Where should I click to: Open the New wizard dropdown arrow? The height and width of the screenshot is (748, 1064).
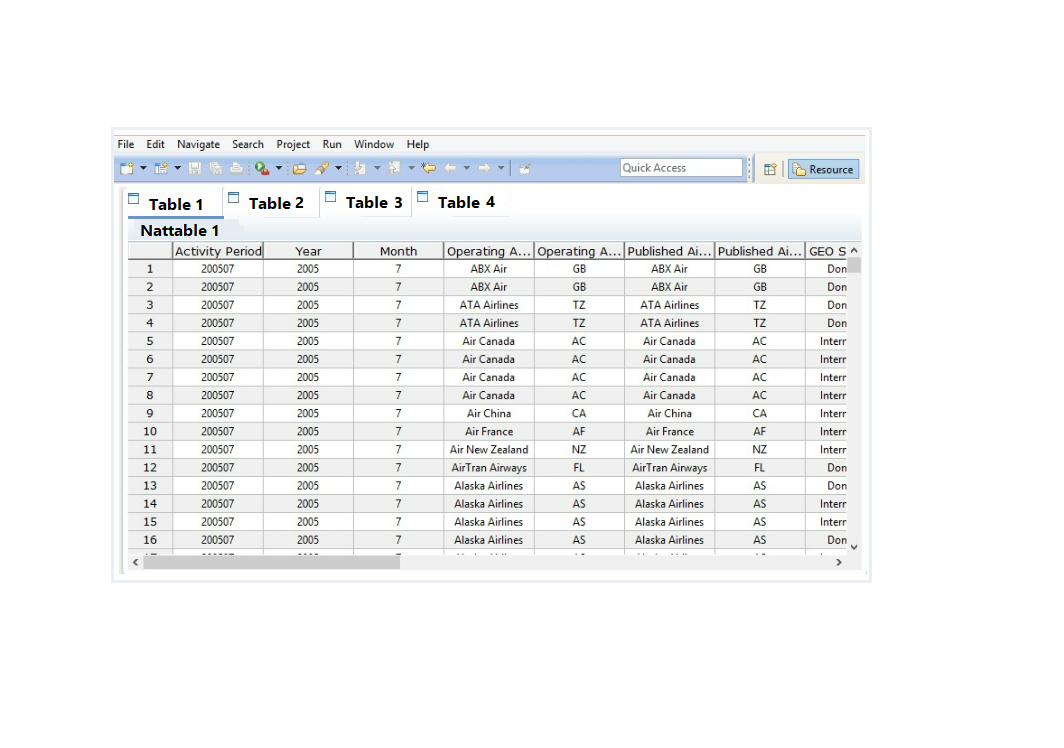coord(143,168)
